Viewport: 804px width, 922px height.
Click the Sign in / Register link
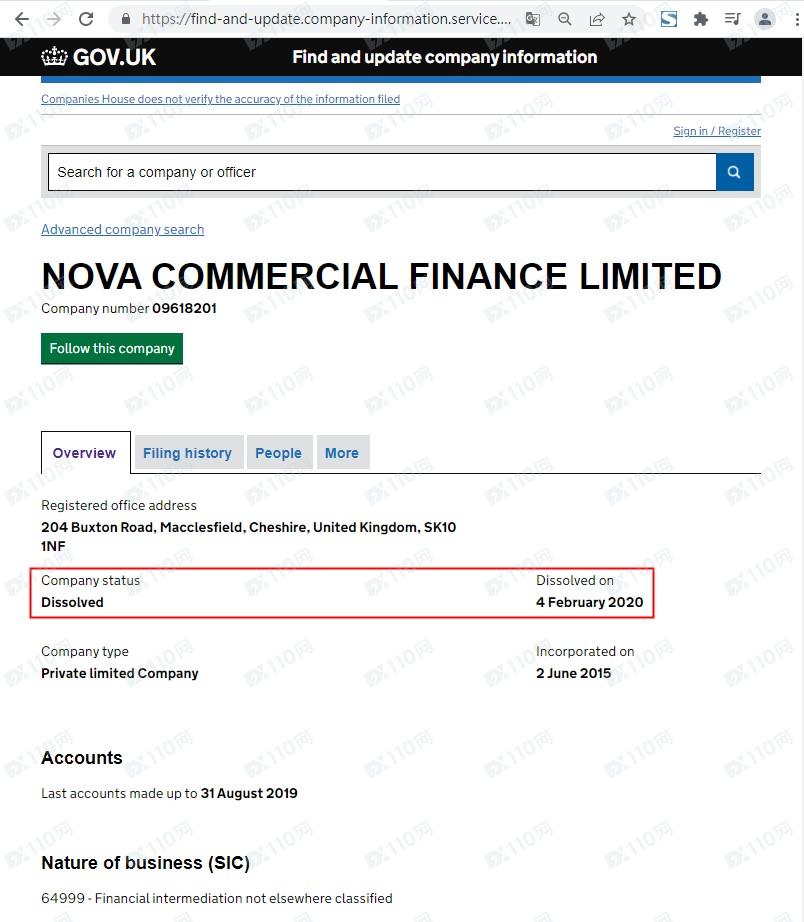(x=717, y=131)
